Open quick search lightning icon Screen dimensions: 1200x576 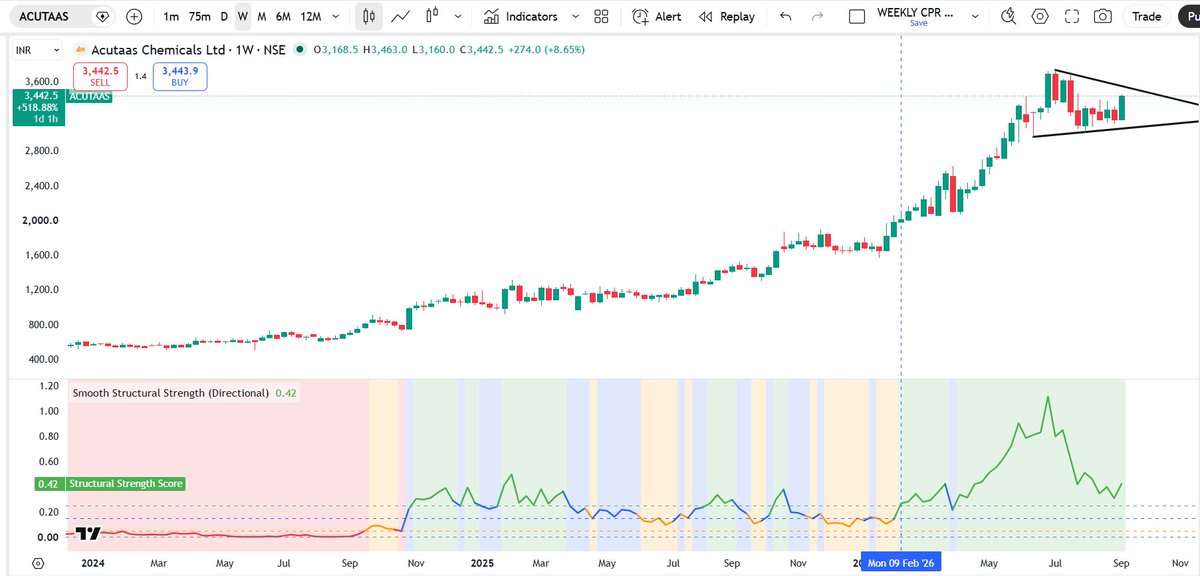[1010, 16]
